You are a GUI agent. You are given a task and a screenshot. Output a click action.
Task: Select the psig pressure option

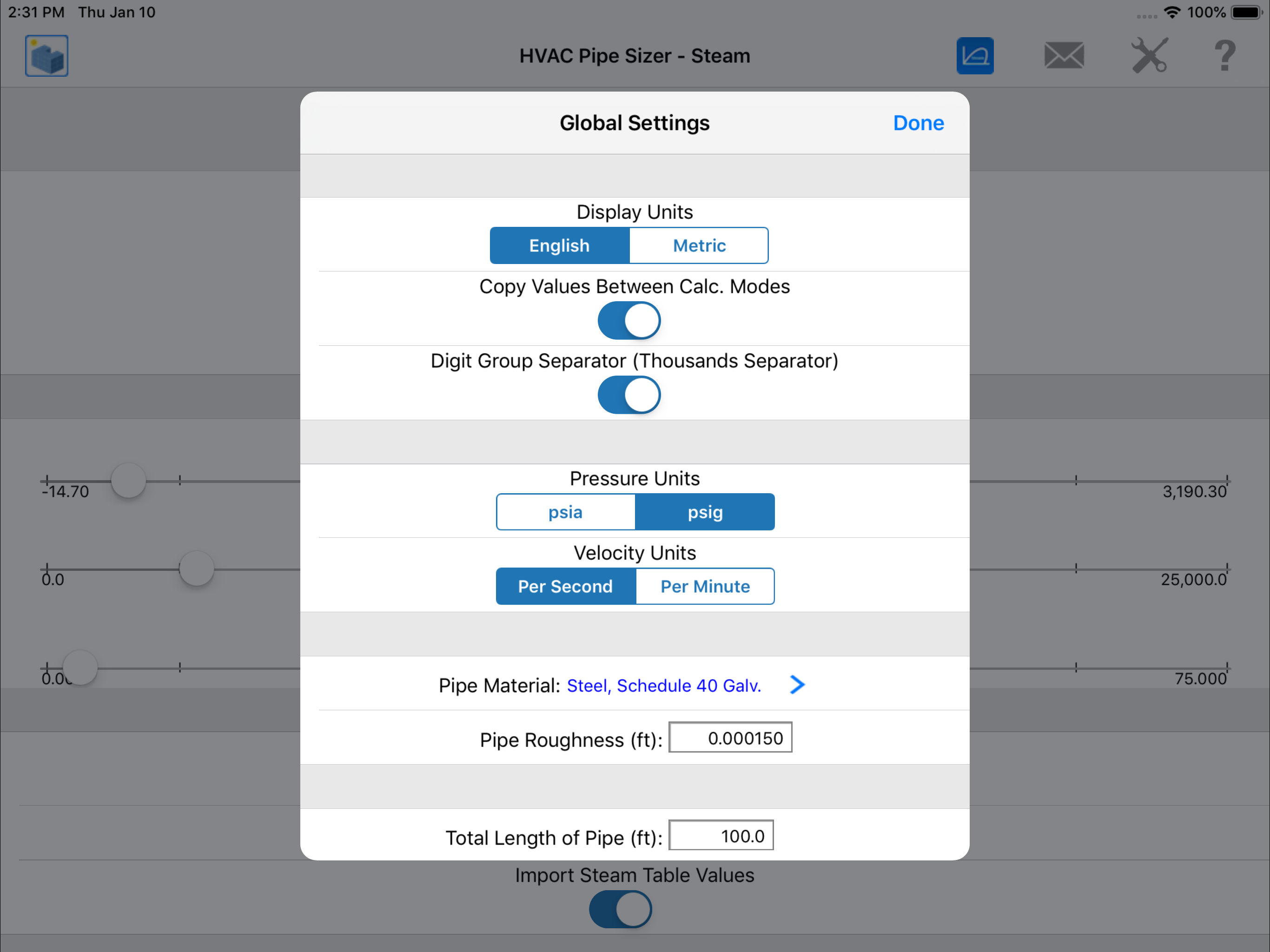point(705,512)
